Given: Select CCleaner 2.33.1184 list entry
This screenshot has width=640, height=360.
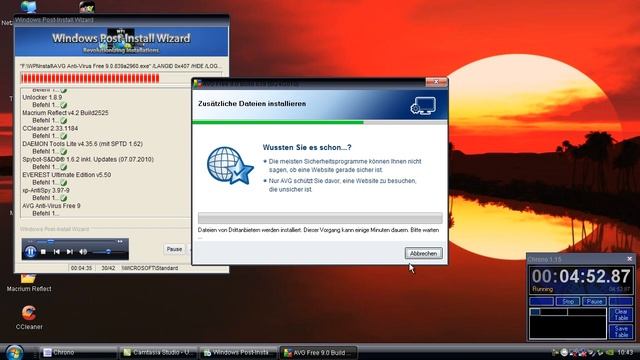Looking at the screenshot, I should (x=50, y=128).
